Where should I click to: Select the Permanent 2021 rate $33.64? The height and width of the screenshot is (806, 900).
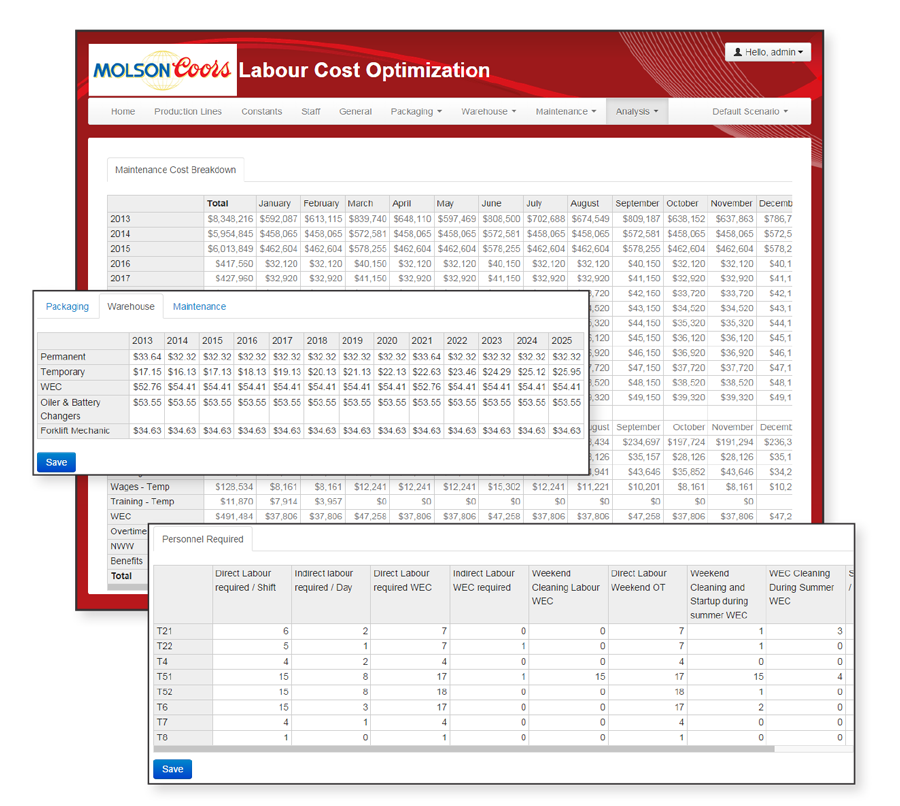(x=426, y=356)
